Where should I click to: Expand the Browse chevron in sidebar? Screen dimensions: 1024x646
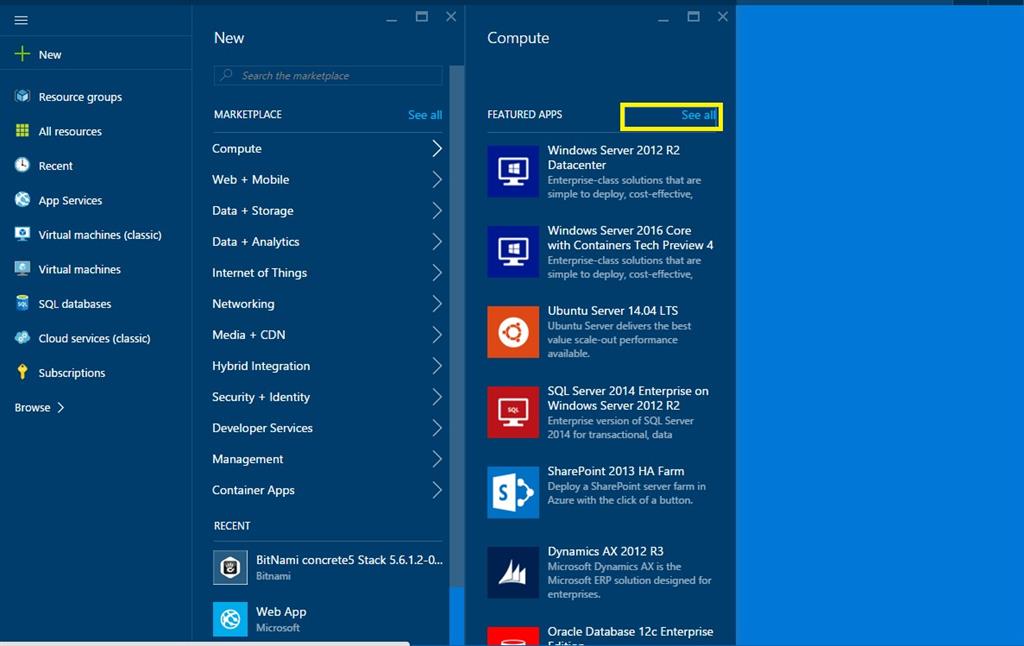pyautogui.click(x=61, y=407)
